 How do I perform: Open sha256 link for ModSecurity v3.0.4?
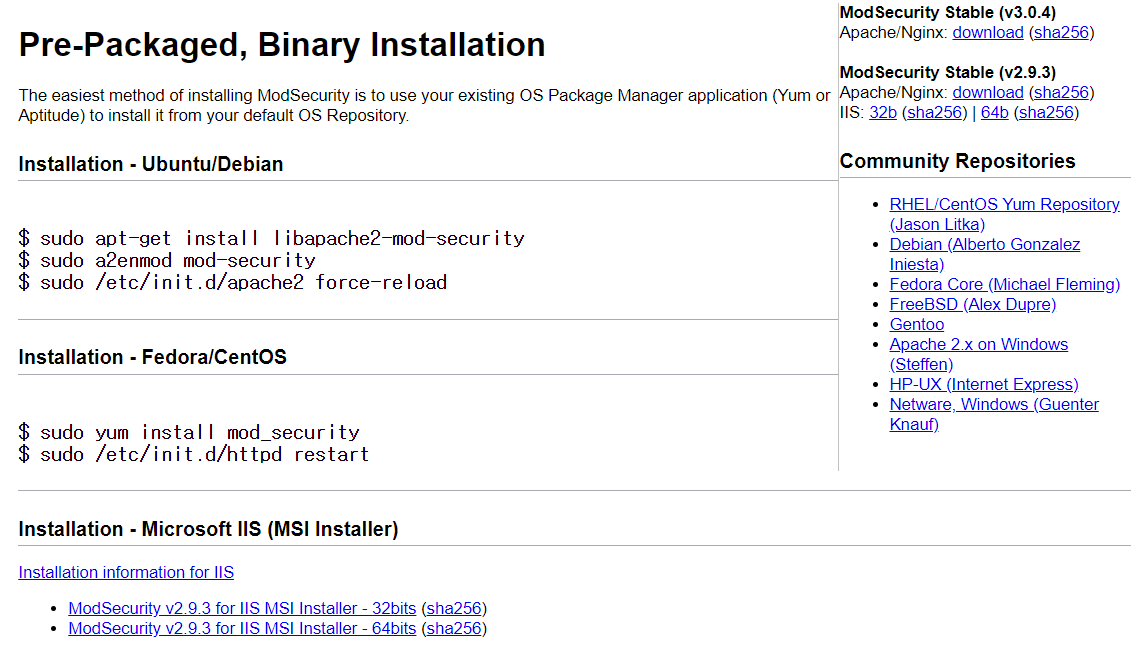coord(1061,33)
